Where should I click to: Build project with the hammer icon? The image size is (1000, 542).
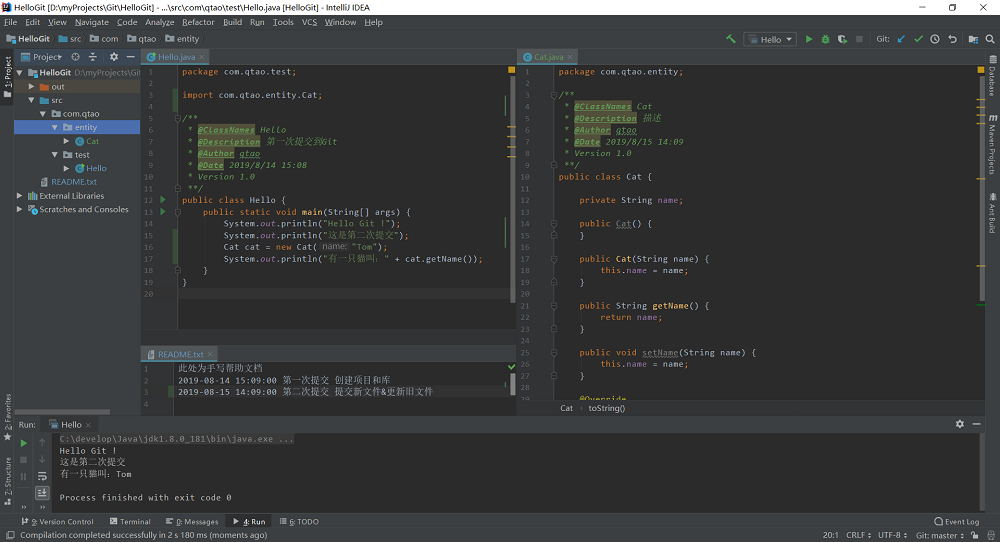731,39
